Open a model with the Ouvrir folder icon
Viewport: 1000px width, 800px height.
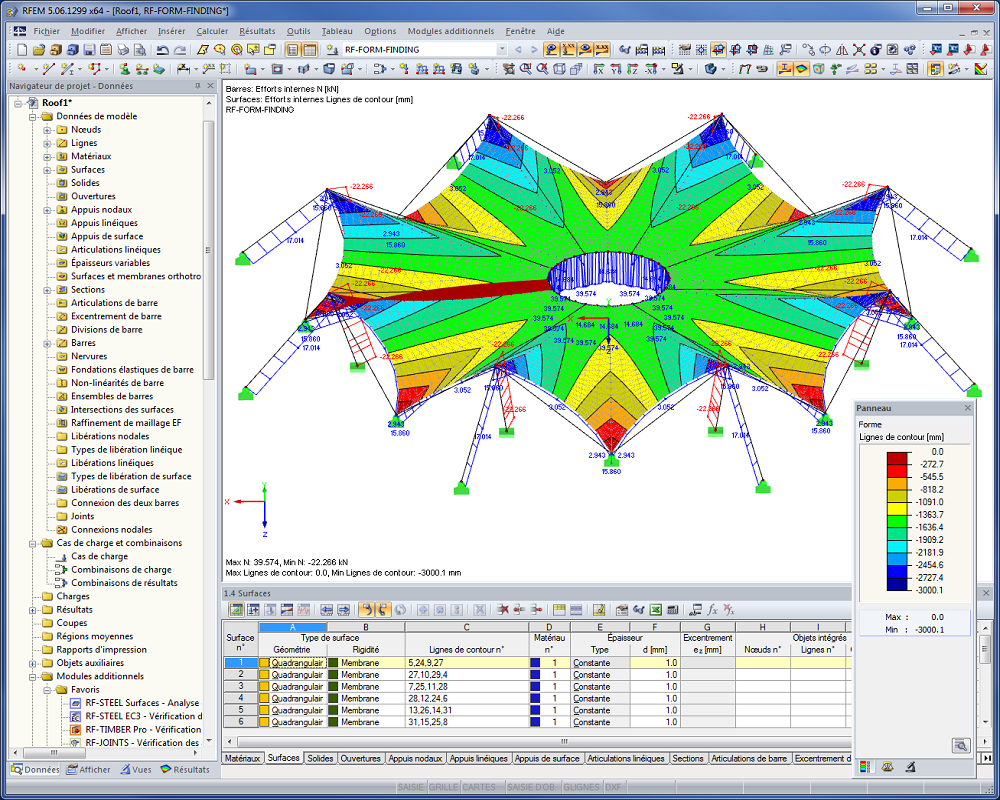pos(40,50)
